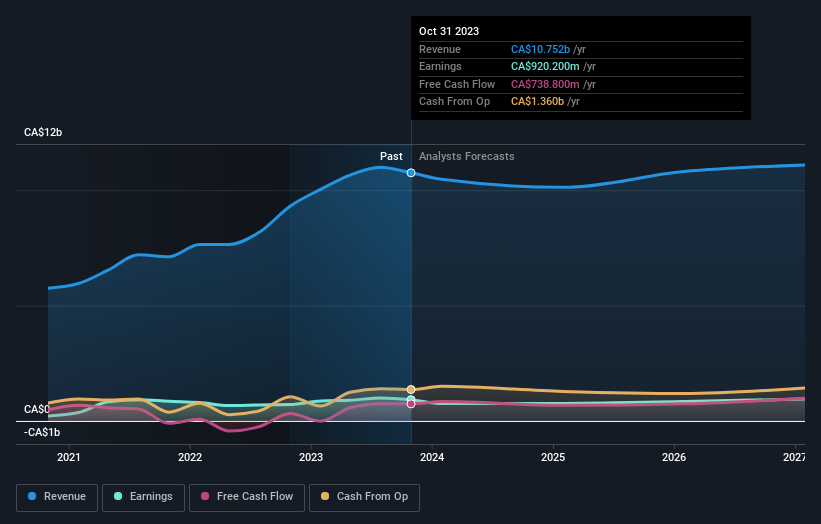Image resolution: width=821 pixels, height=524 pixels.
Task: Click the tooltip date 'Oct 31 2023'
Action: pyautogui.click(x=449, y=31)
